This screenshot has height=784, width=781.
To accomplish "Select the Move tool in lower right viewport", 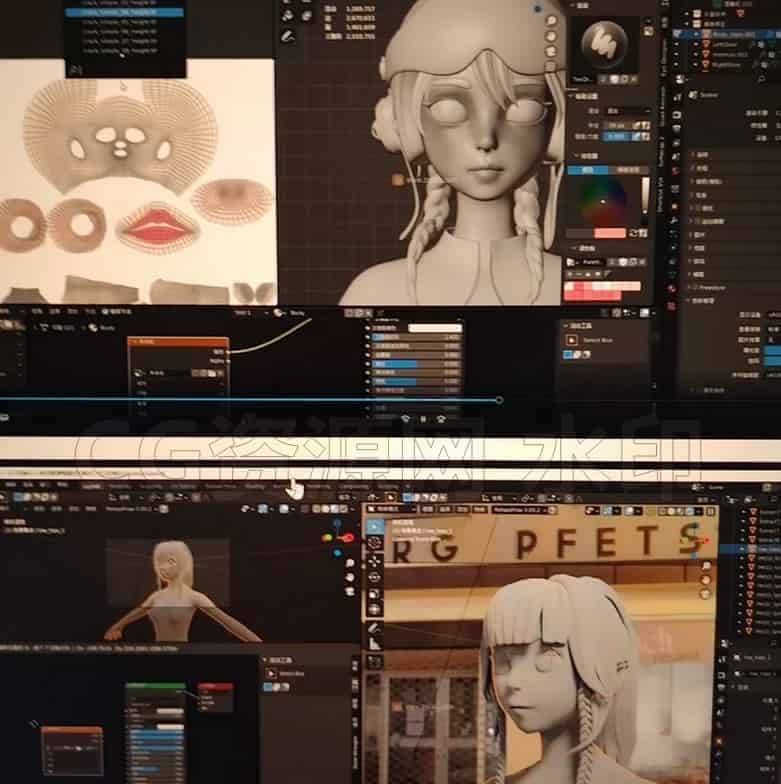I will point(374,562).
